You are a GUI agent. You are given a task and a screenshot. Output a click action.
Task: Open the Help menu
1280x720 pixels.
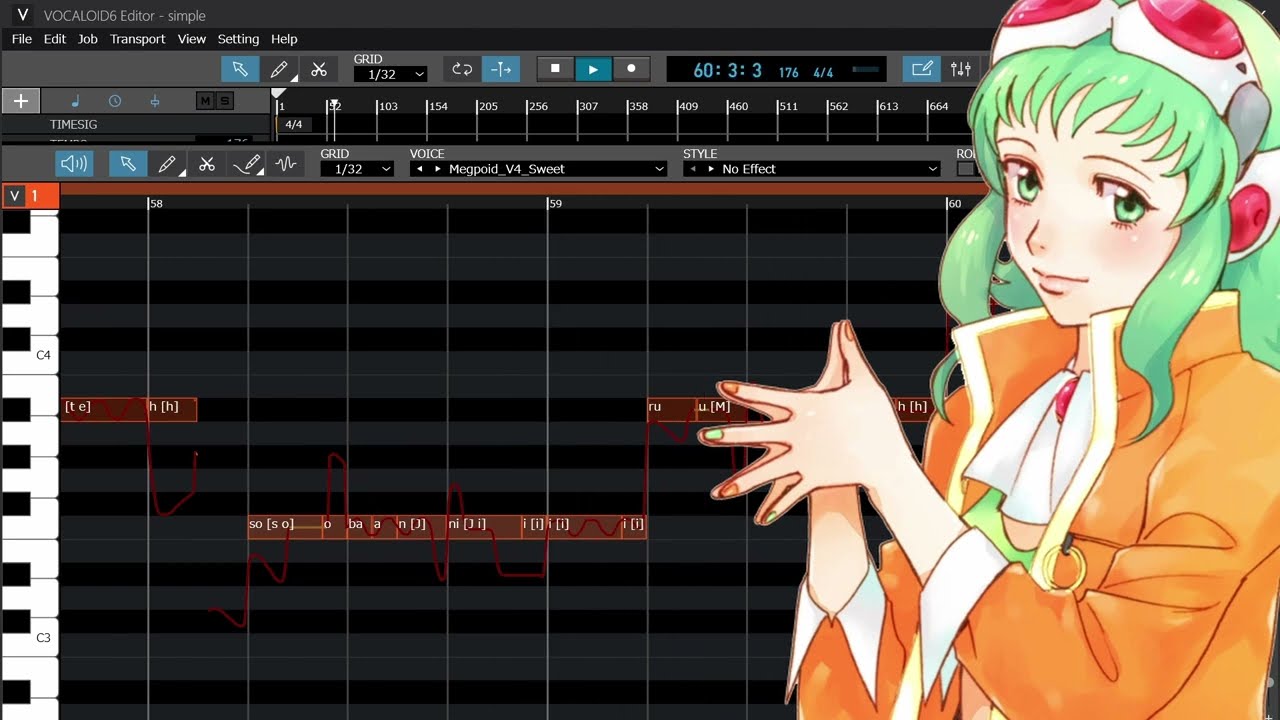pyautogui.click(x=284, y=39)
